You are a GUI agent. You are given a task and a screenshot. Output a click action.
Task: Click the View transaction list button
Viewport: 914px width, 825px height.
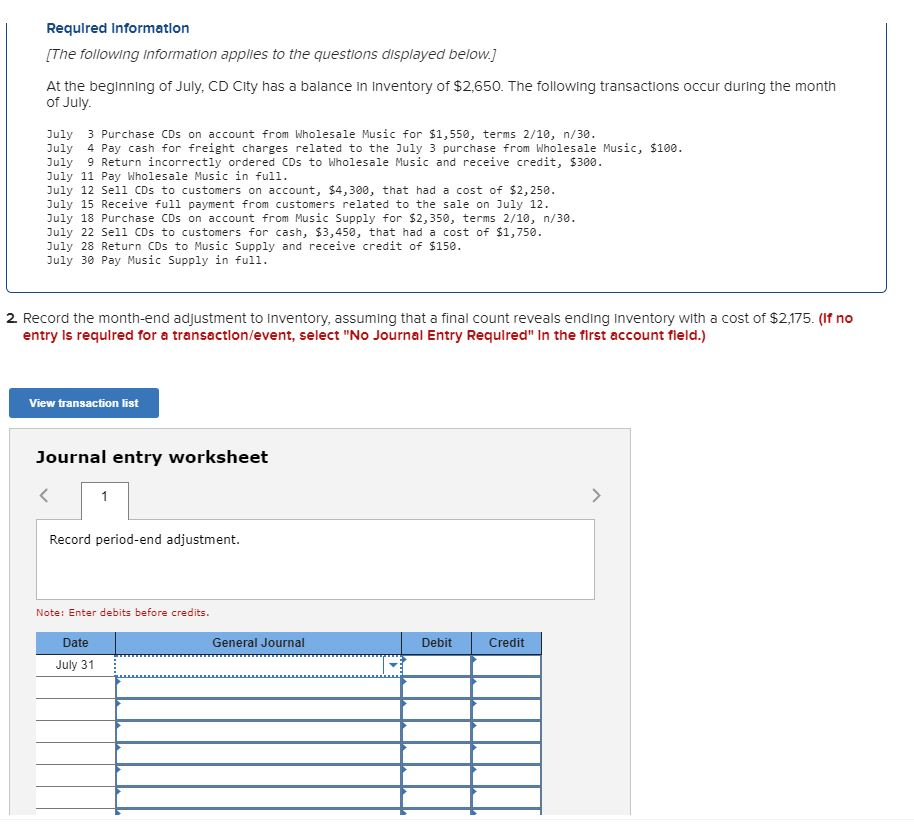[x=84, y=403]
